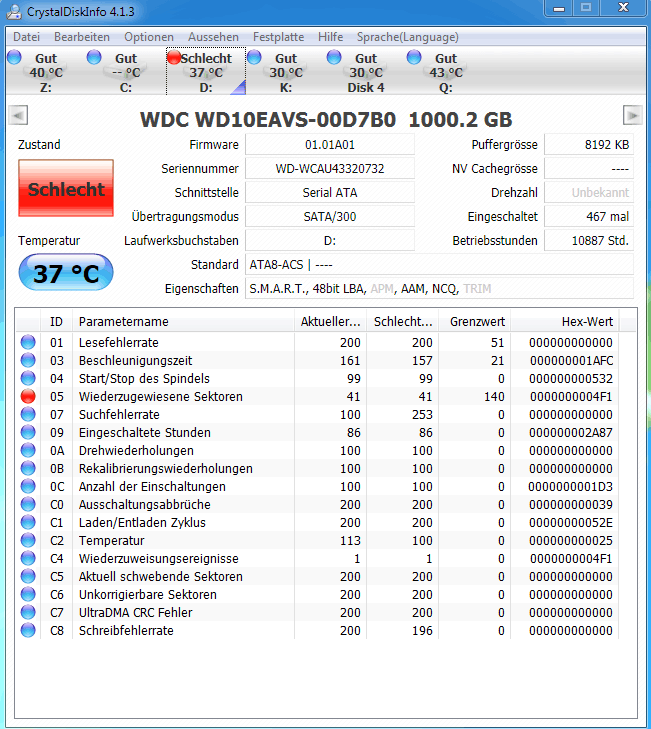This screenshot has height=729, width=651.
Task: Open the Festplatte menu
Action: [279, 37]
